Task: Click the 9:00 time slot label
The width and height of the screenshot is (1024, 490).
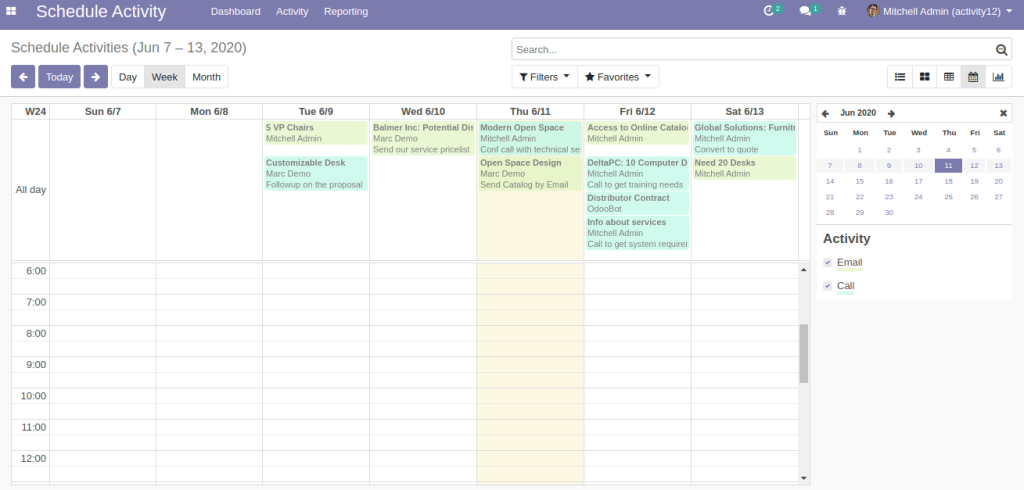Action: click(33, 365)
